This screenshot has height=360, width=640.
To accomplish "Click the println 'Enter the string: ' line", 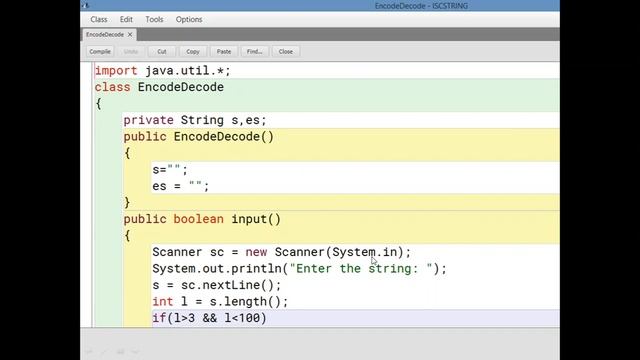I will 300,269.
